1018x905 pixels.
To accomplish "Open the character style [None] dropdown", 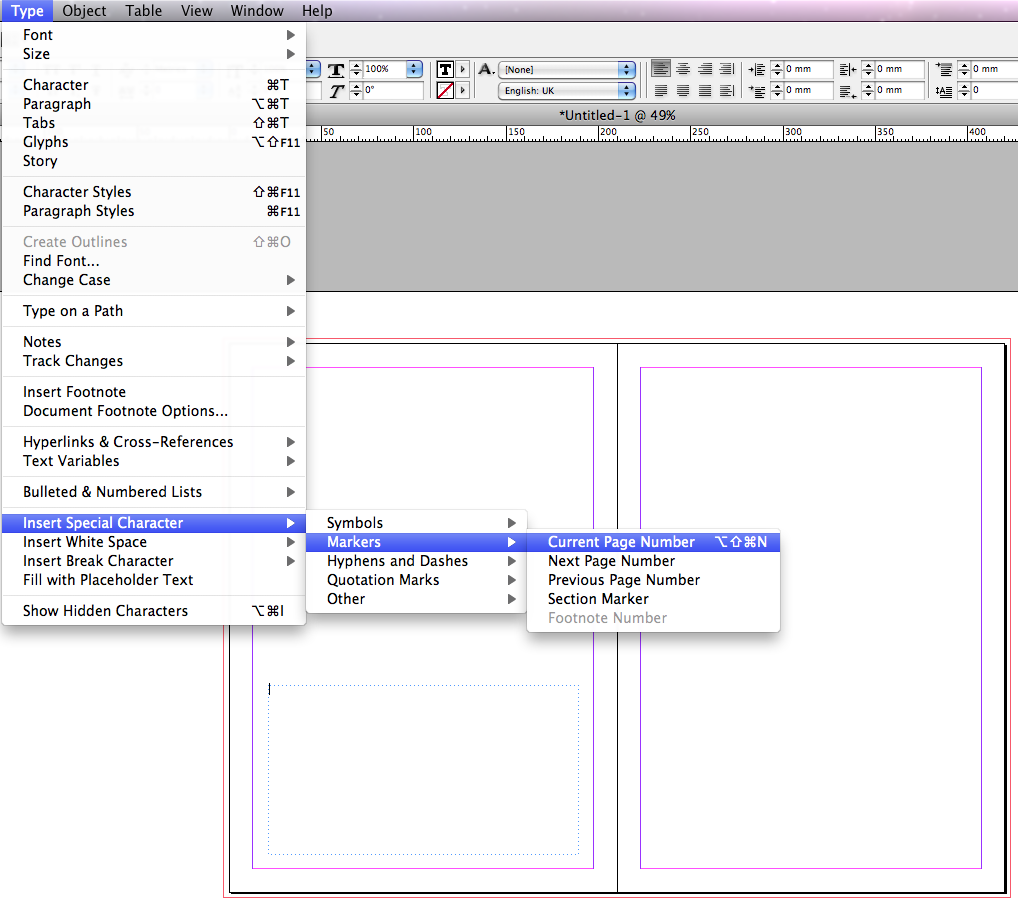I will click(x=565, y=70).
